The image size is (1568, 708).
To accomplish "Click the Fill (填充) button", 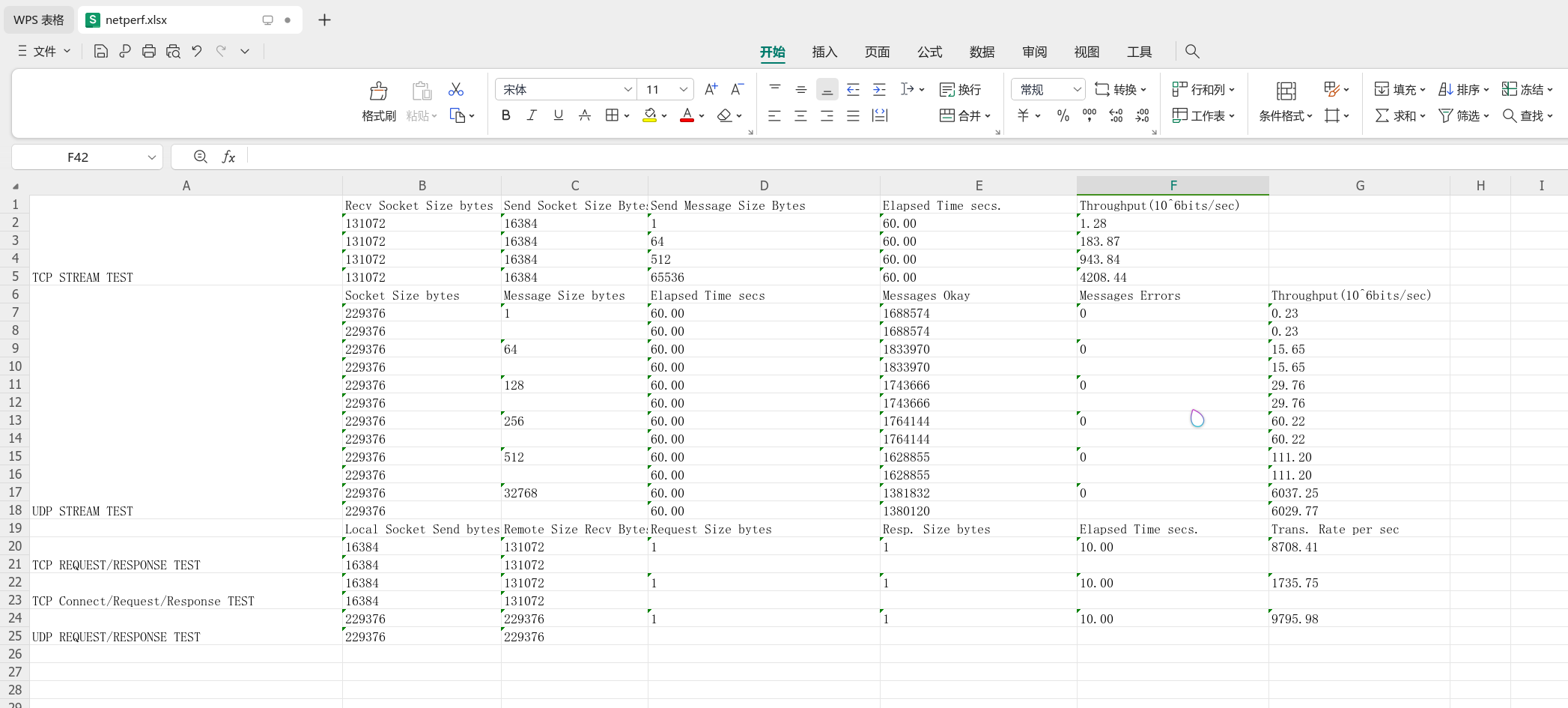I will coord(1400,89).
